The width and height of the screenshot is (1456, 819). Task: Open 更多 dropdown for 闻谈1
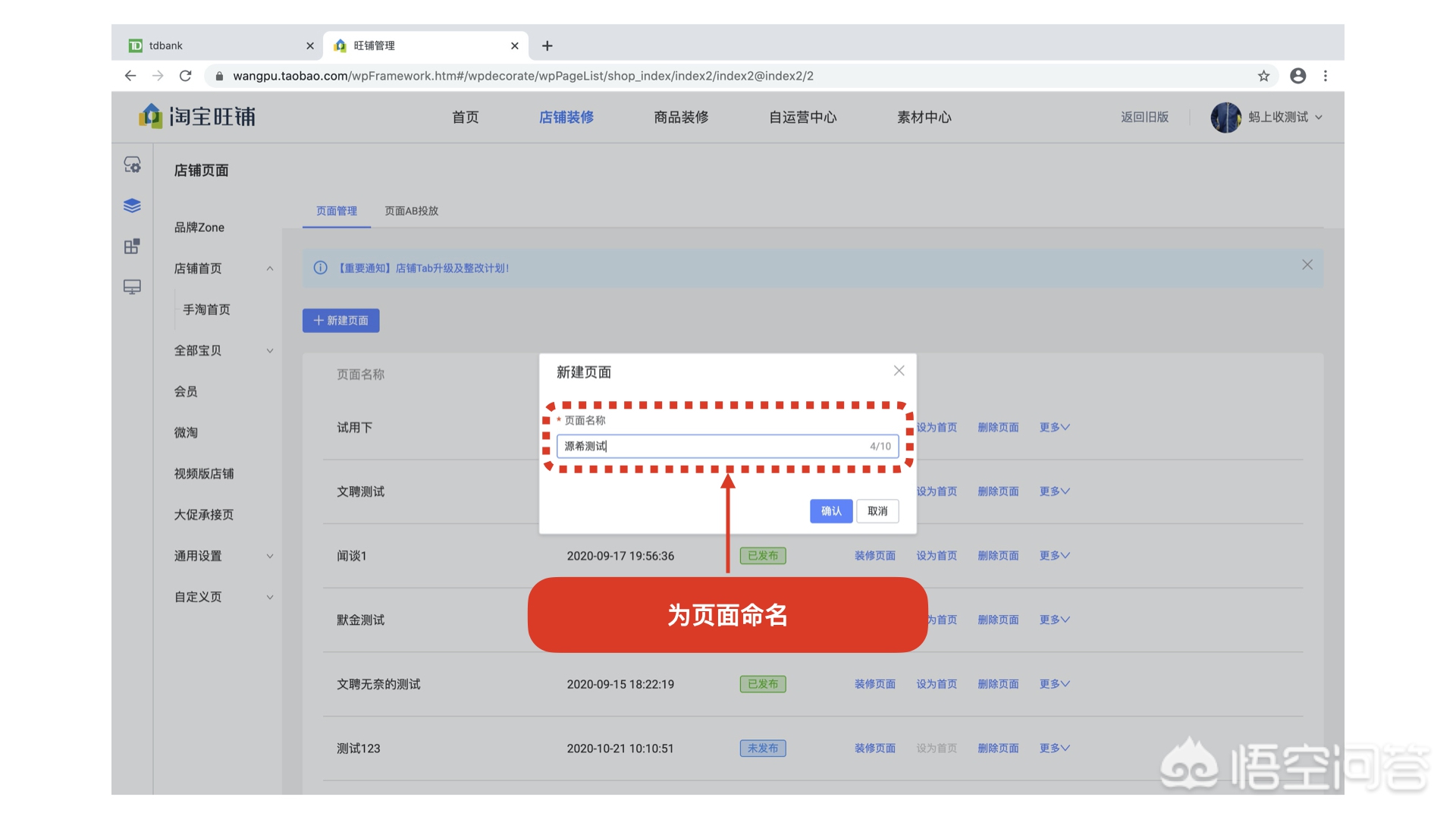[x=1054, y=555]
